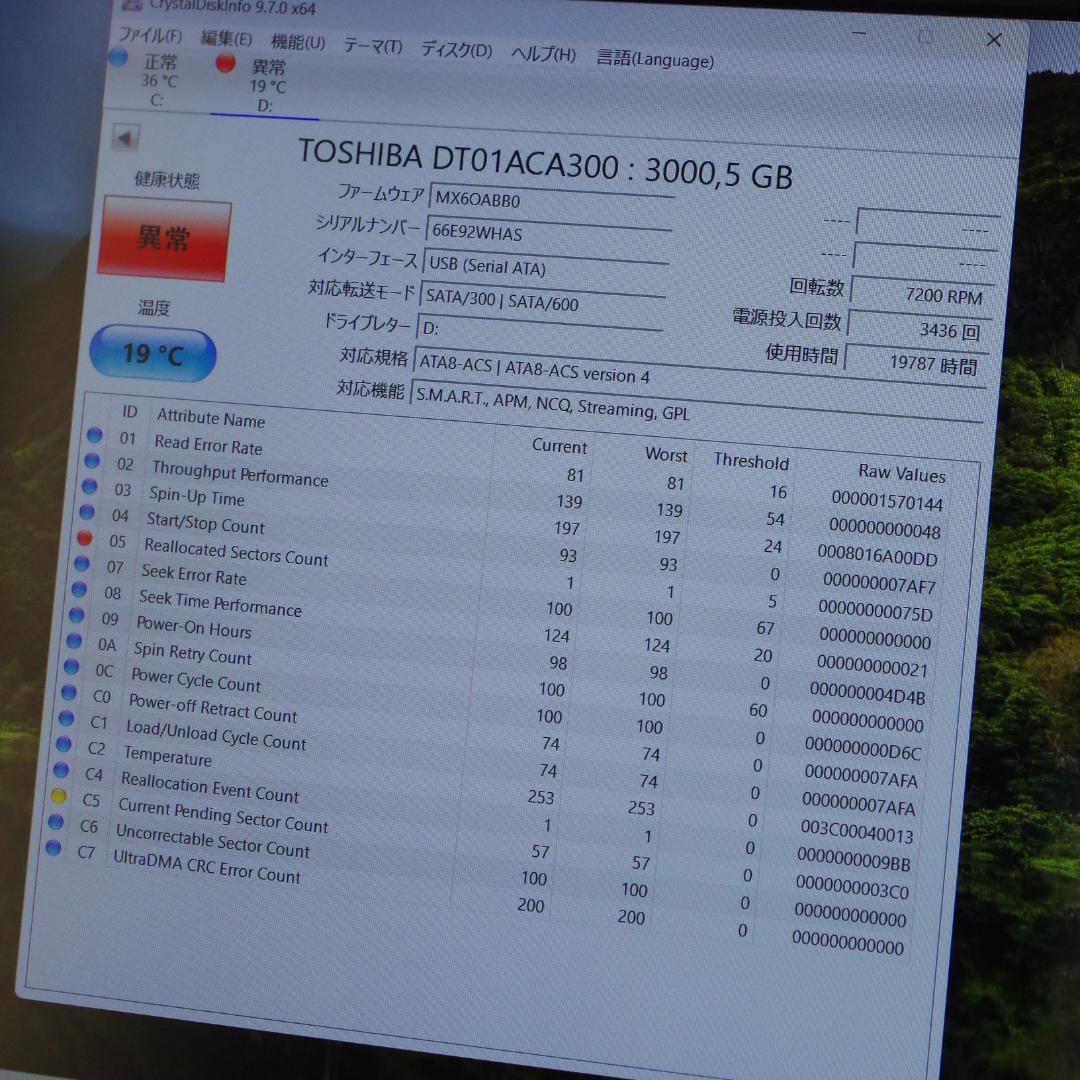Open the ヘルプ(H) menu
Image resolution: width=1080 pixels, height=1080 pixels.
pyautogui.click(x=543, y=54)
